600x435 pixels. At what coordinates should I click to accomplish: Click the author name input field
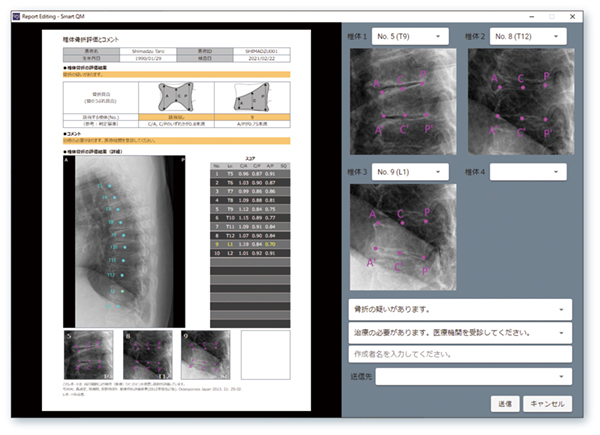tap(460, 354)
